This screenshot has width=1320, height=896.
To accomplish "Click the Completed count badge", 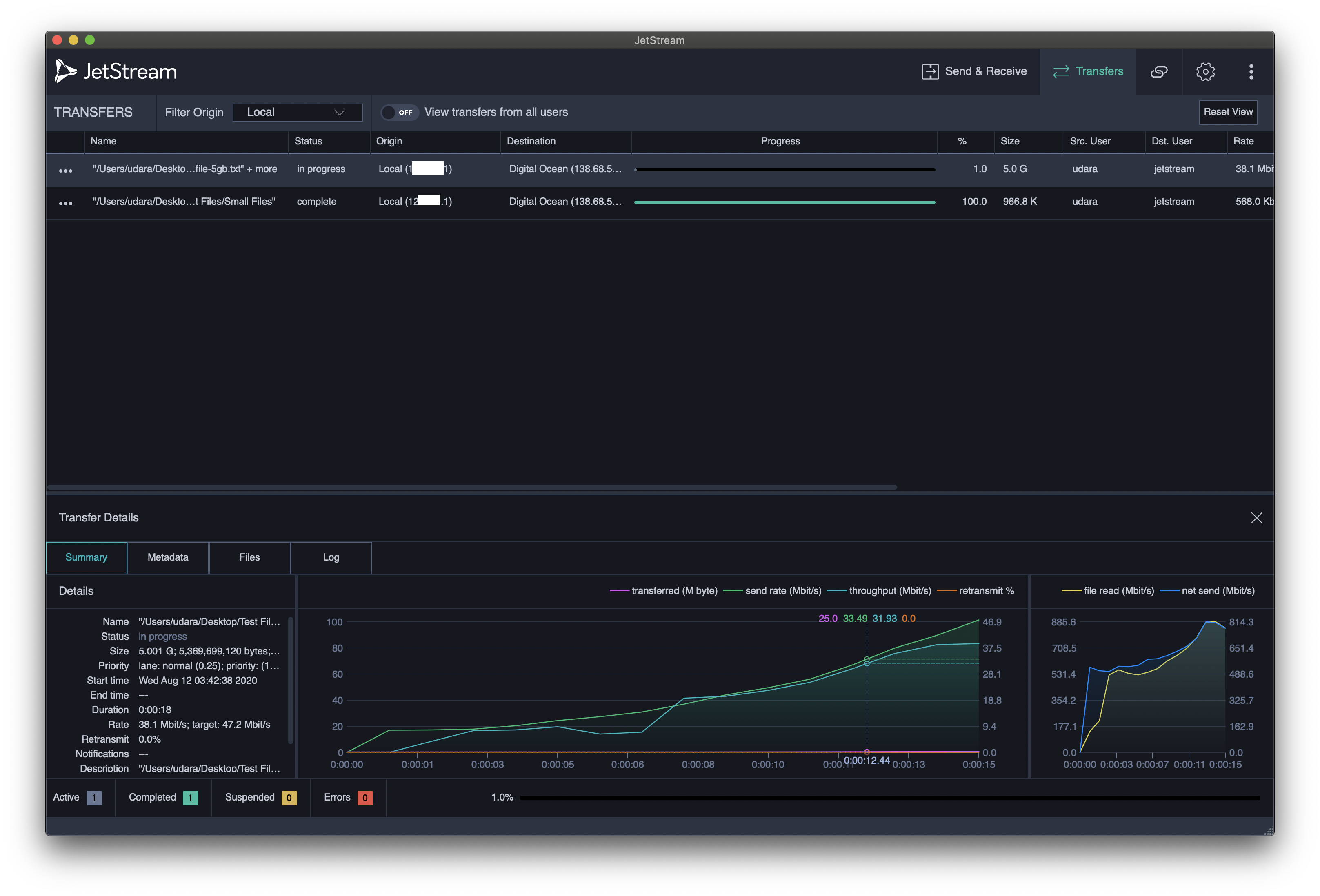I will coord(190,798).
